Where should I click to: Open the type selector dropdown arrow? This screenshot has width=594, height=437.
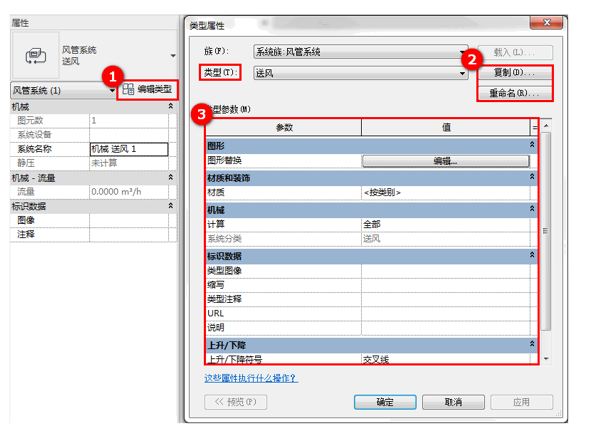173,56
